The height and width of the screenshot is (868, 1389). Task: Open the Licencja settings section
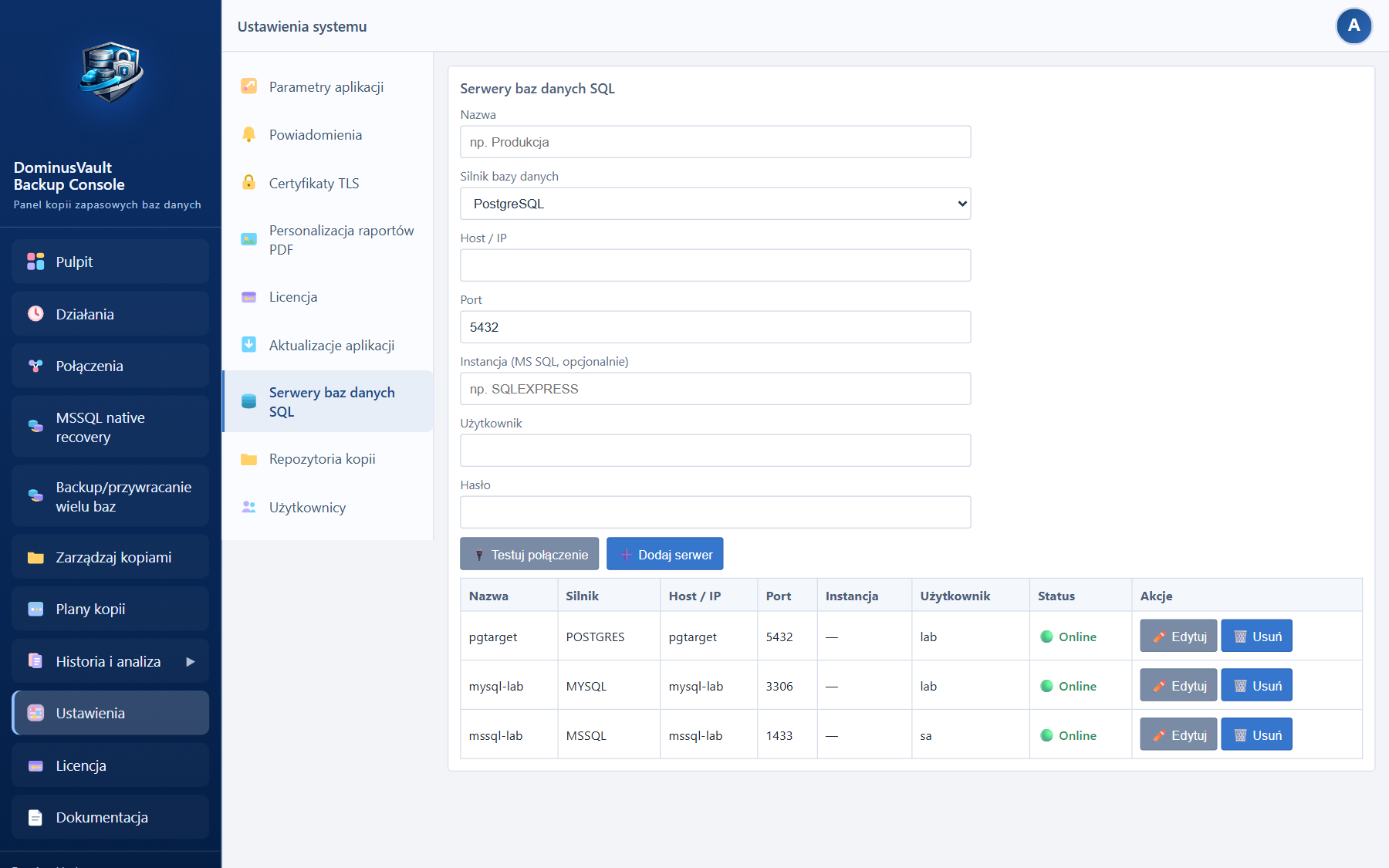point(329,297)
